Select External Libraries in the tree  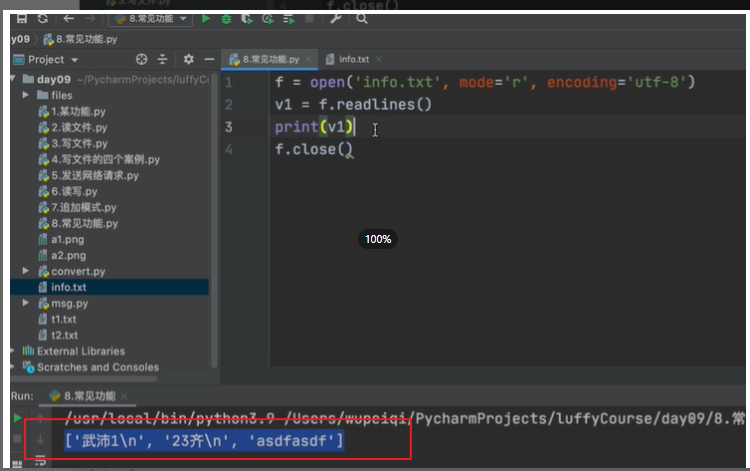(81, 351)
